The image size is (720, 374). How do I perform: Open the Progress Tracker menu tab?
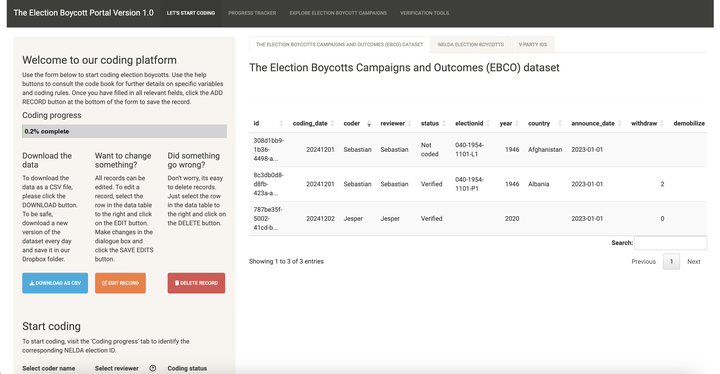pyautogui.click(x=252, y=13)
